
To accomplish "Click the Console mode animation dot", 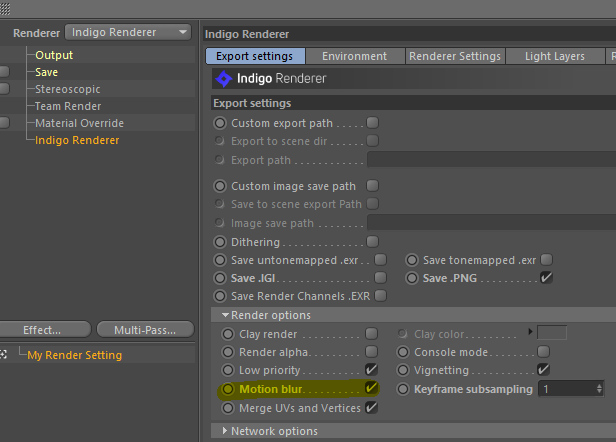I will pyautogui.click(x=403, y=352).
